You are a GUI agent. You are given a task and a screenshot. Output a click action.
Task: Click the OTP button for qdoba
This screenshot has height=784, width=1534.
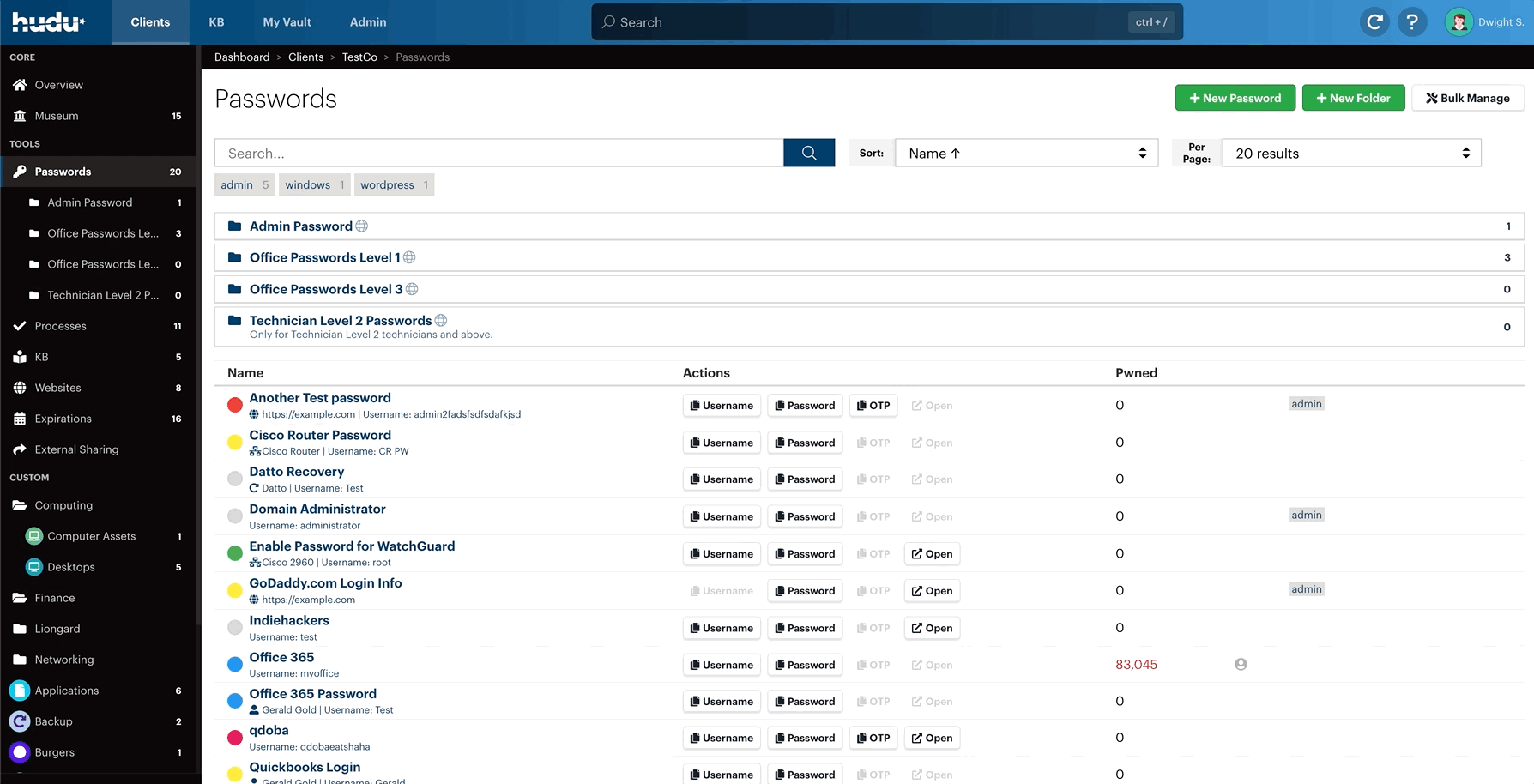pos(873,738)
